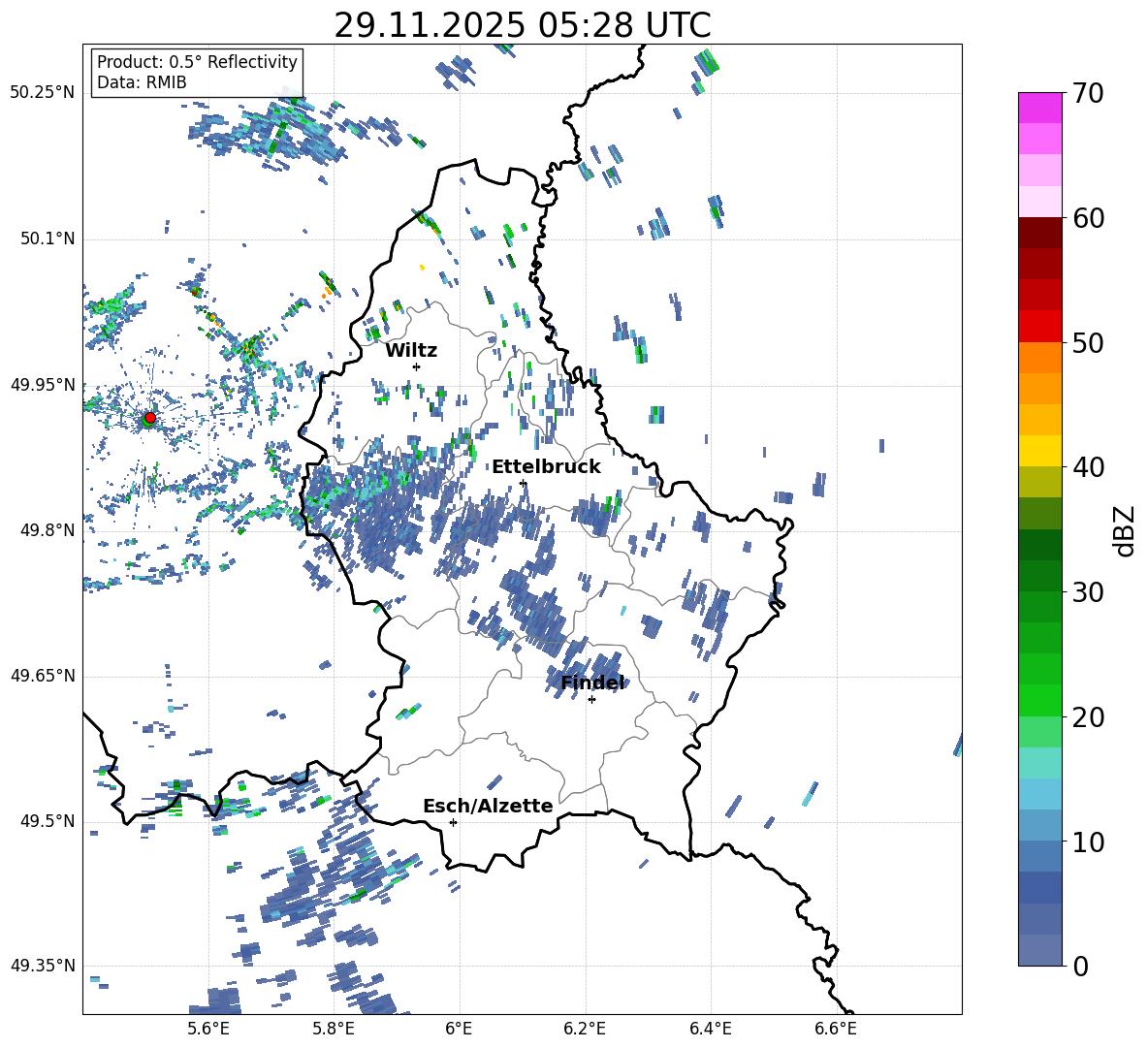
Task: Click the 50.25°N latitude tick label
Action: (43, 93)
